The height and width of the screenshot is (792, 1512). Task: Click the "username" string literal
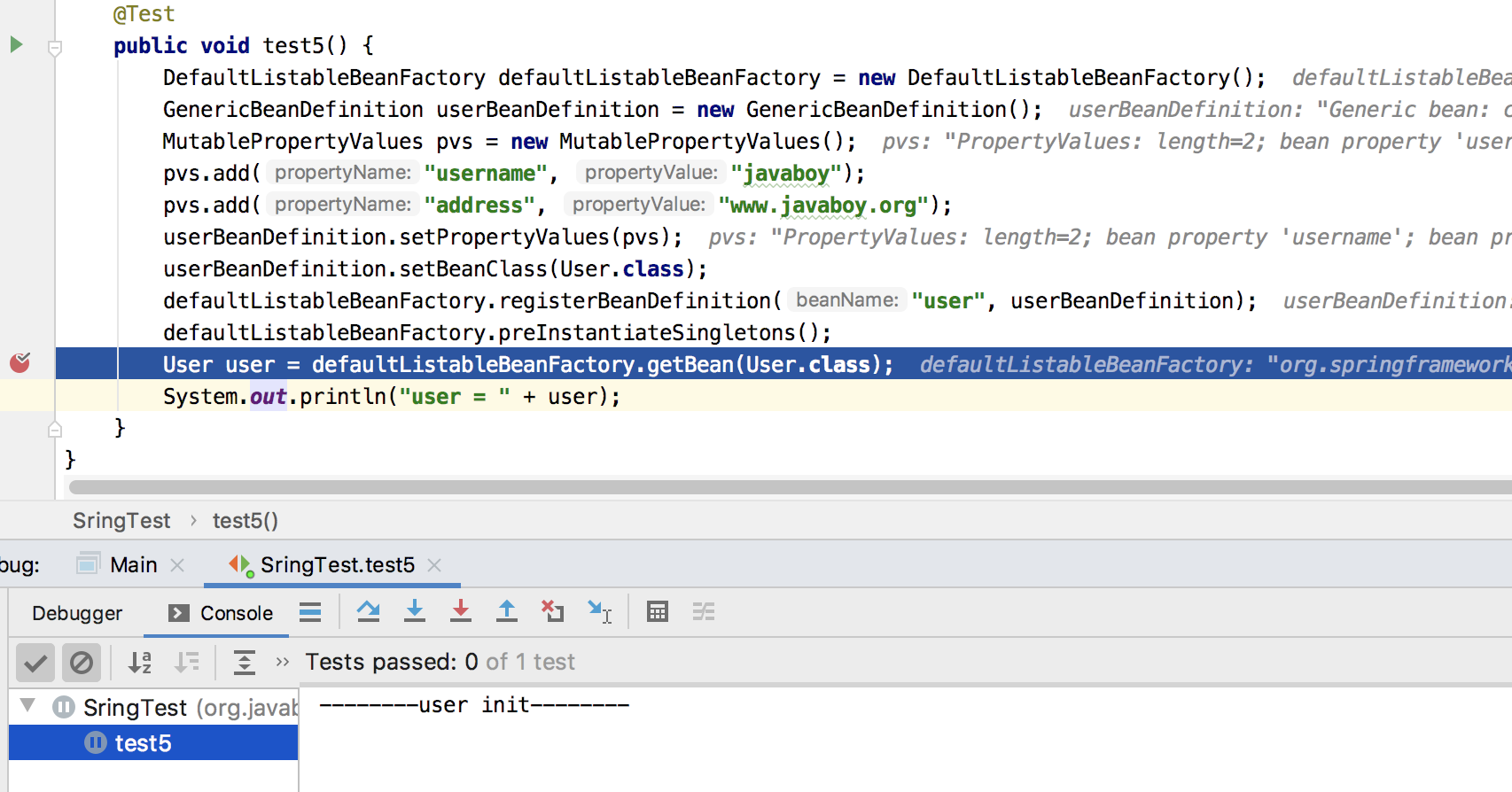[486, 174]
